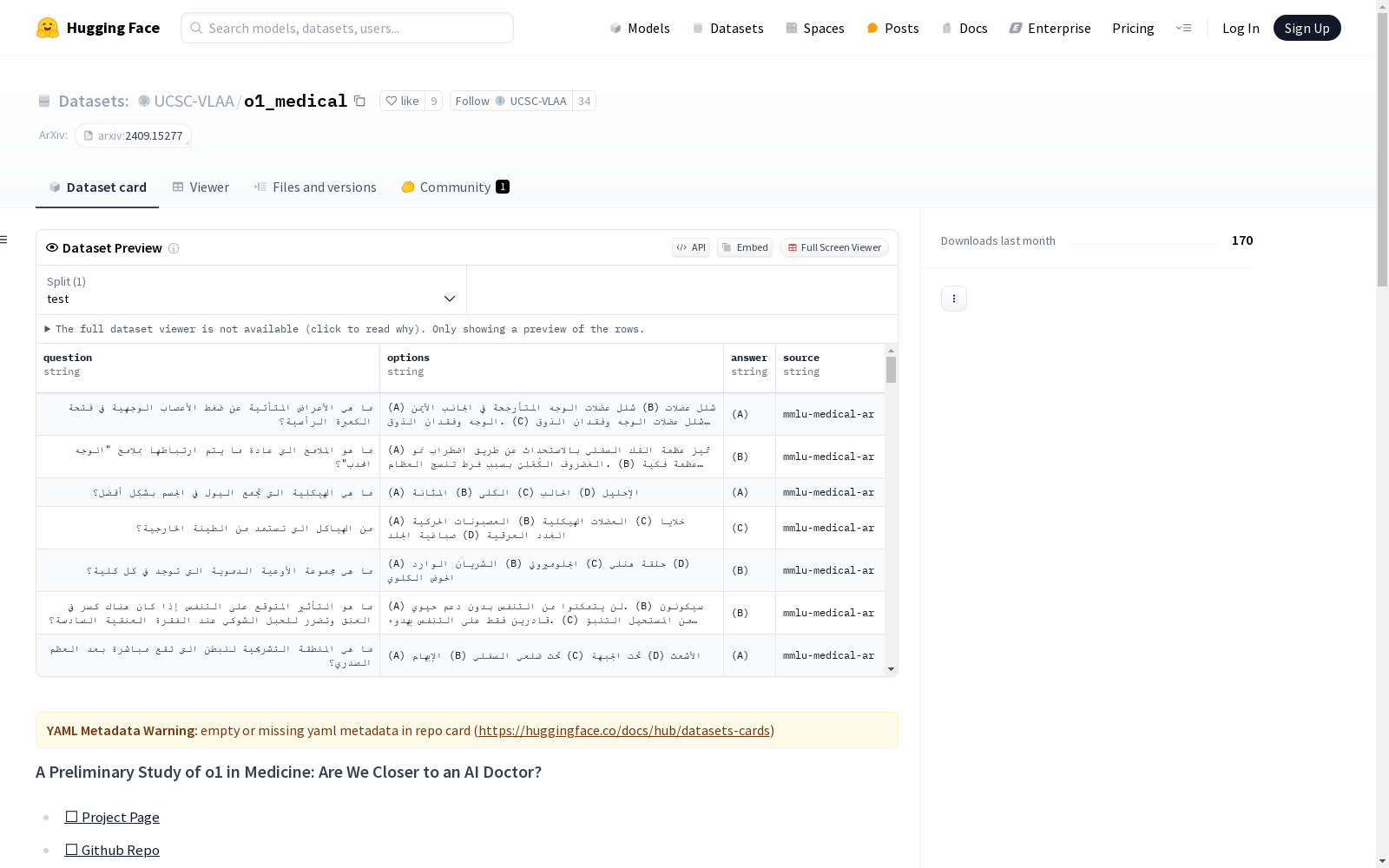
Task: Open the Community tab
Action: click(455, 187)
